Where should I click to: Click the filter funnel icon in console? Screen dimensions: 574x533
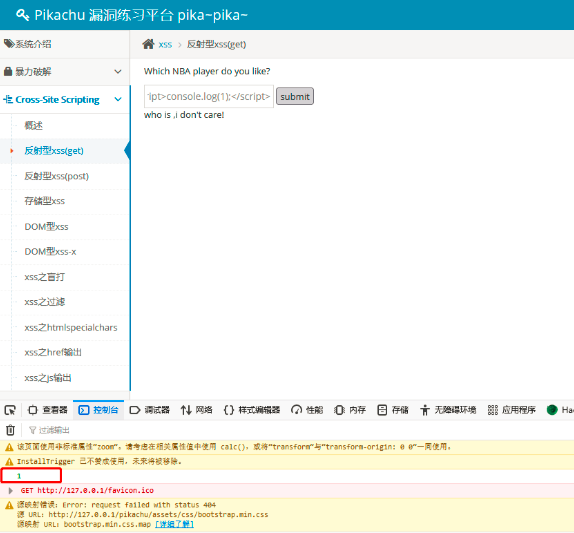click(33, 430)
